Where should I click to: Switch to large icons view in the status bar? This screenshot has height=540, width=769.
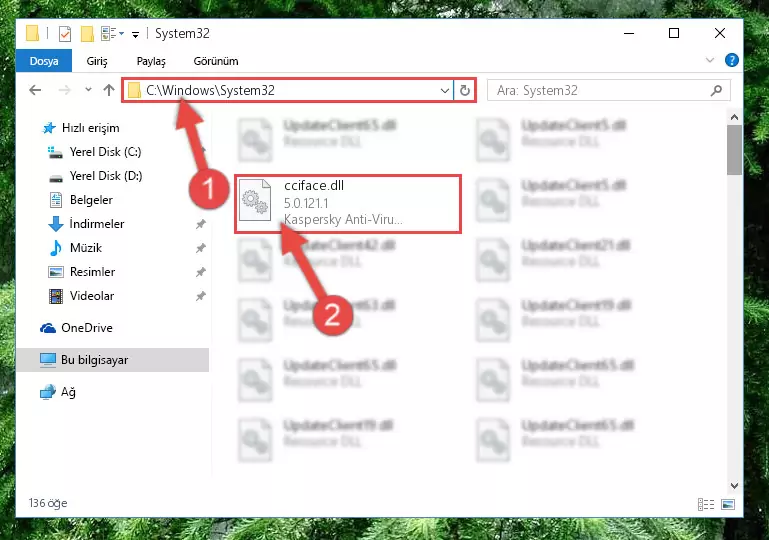728,504
